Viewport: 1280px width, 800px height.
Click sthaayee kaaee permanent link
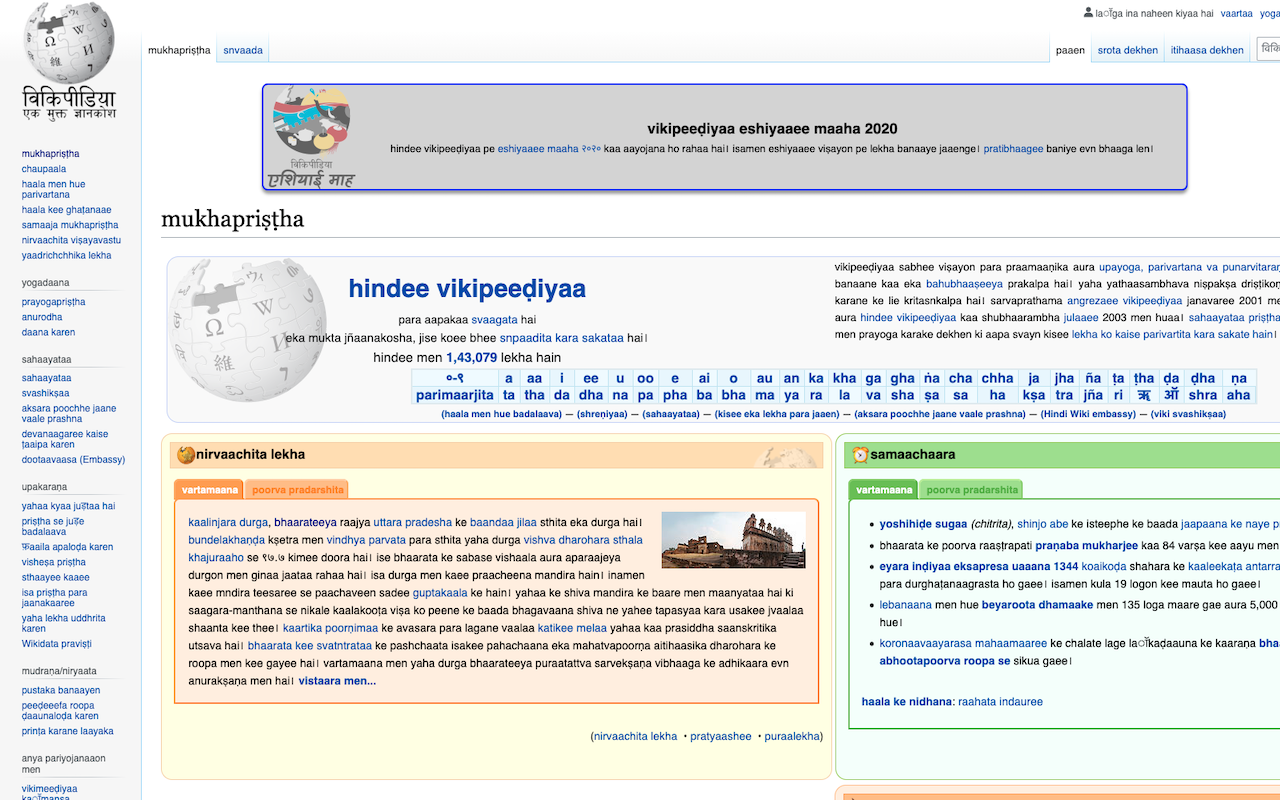point(56,577)
